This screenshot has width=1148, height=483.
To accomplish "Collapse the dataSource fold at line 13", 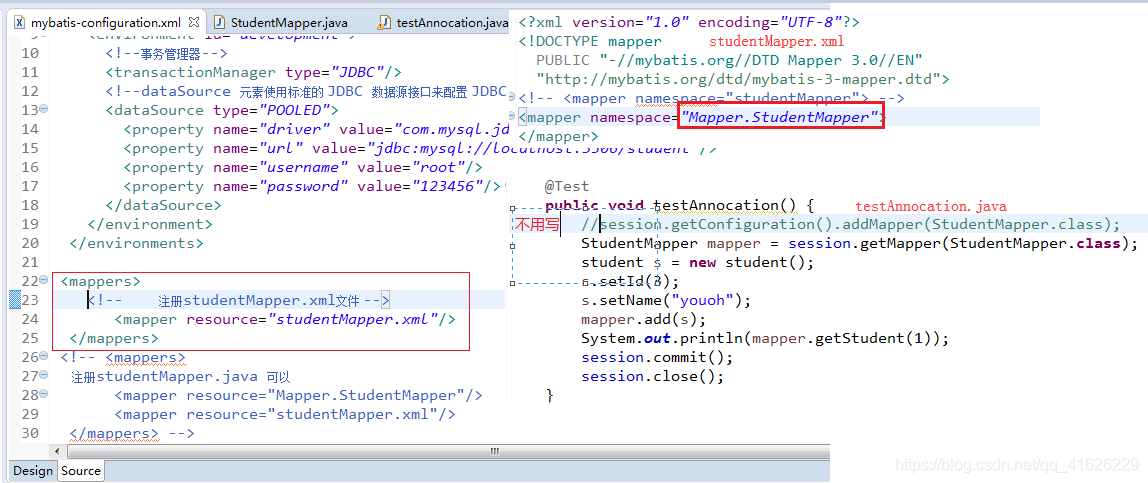I will [x=43, y=109].
